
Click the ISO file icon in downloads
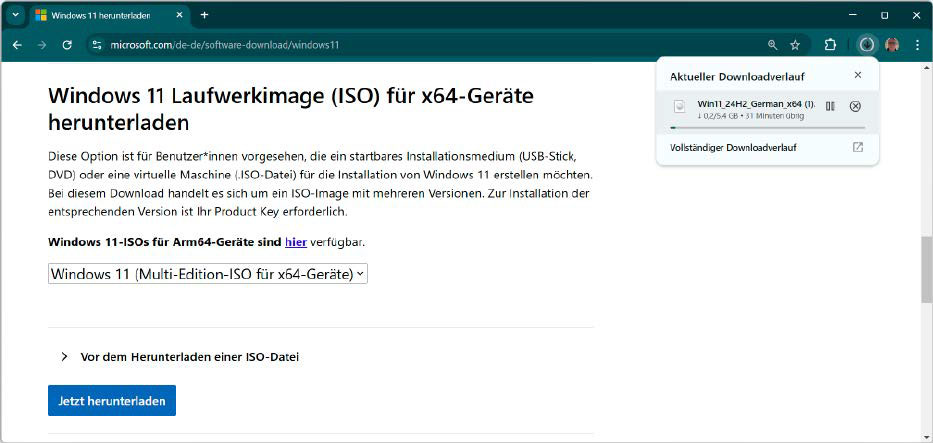coord(680,106)
